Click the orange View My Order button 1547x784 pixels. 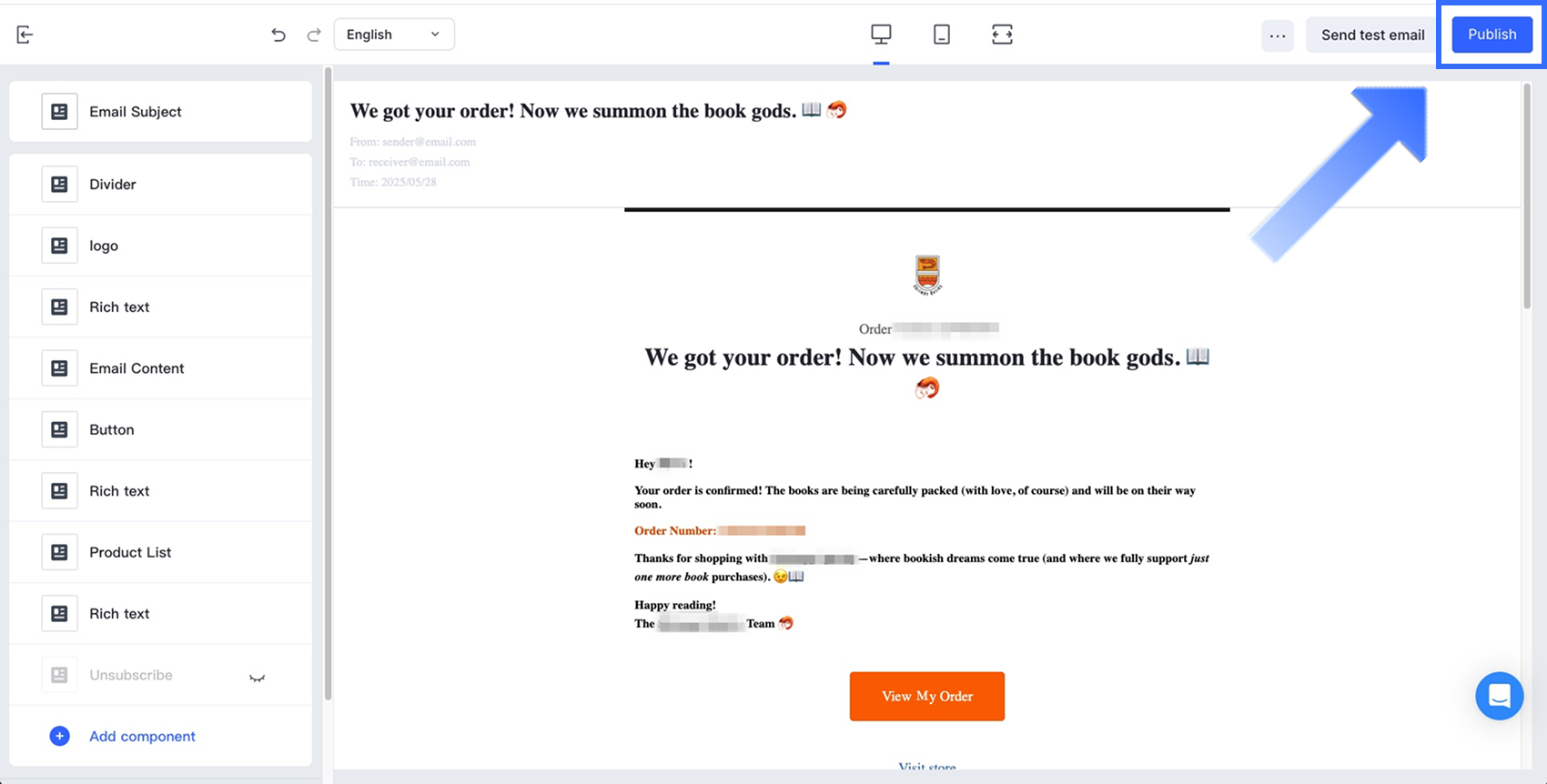pos(926,696)
